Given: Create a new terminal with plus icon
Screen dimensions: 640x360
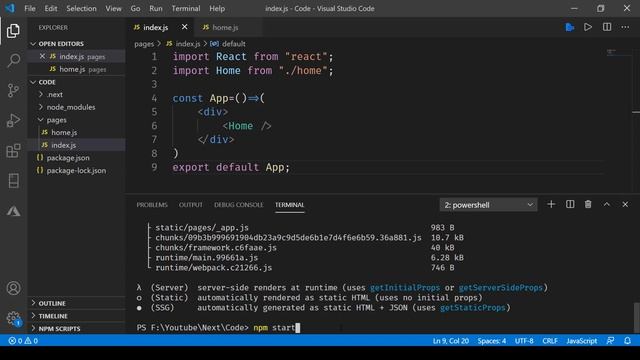Looking at the screenshot, I should pyautogui.click(x=551, y=204).
